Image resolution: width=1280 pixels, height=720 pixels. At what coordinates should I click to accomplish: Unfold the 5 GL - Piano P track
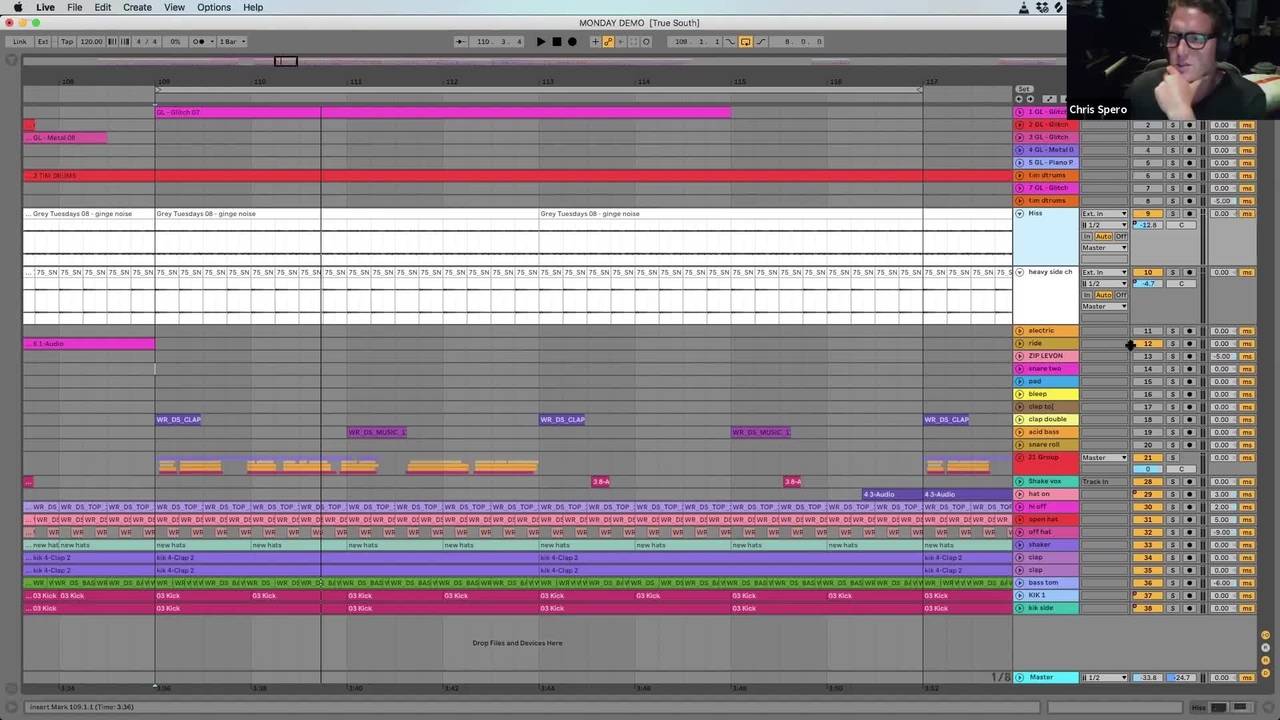pos(1020,162)
